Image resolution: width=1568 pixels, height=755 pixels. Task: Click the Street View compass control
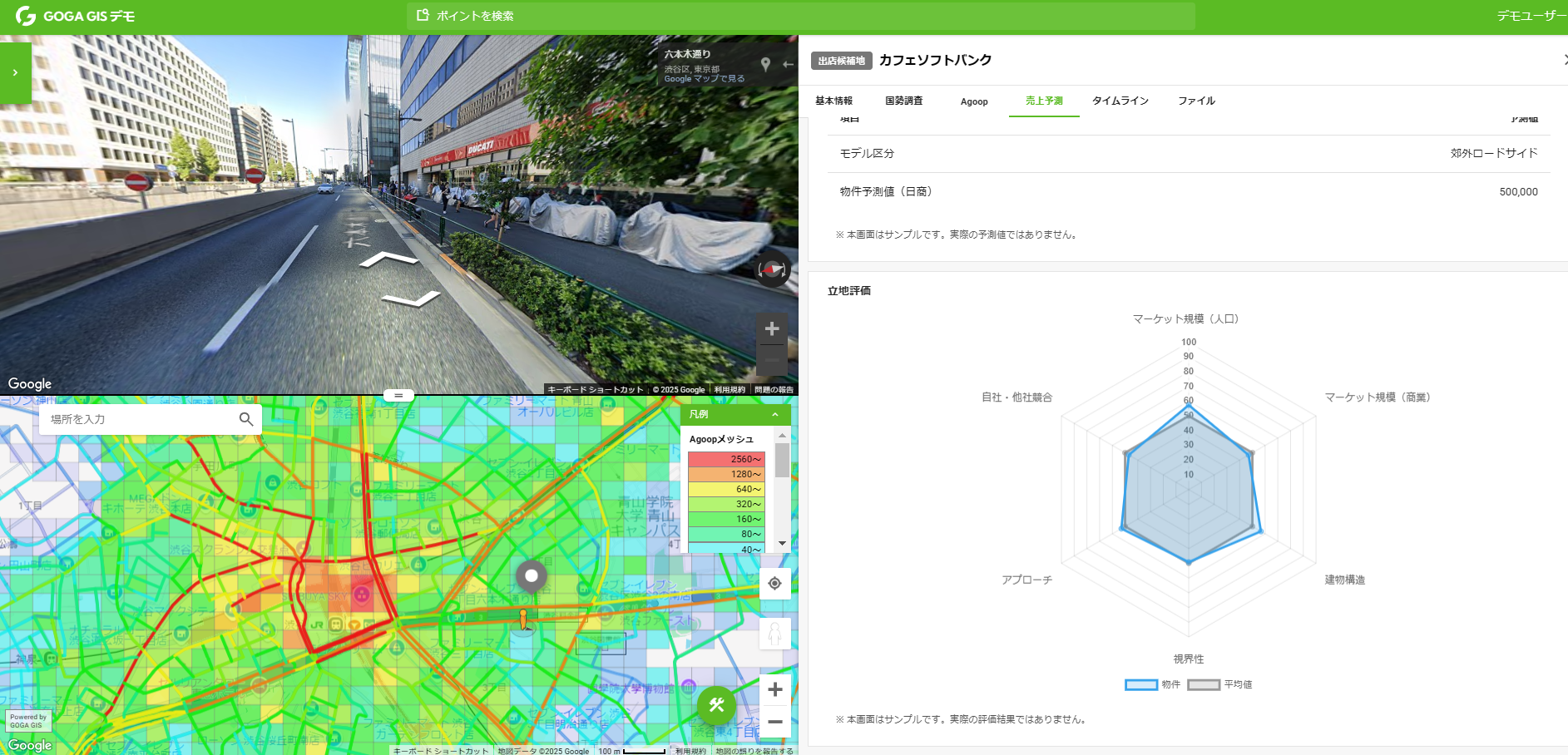(772, 269)
